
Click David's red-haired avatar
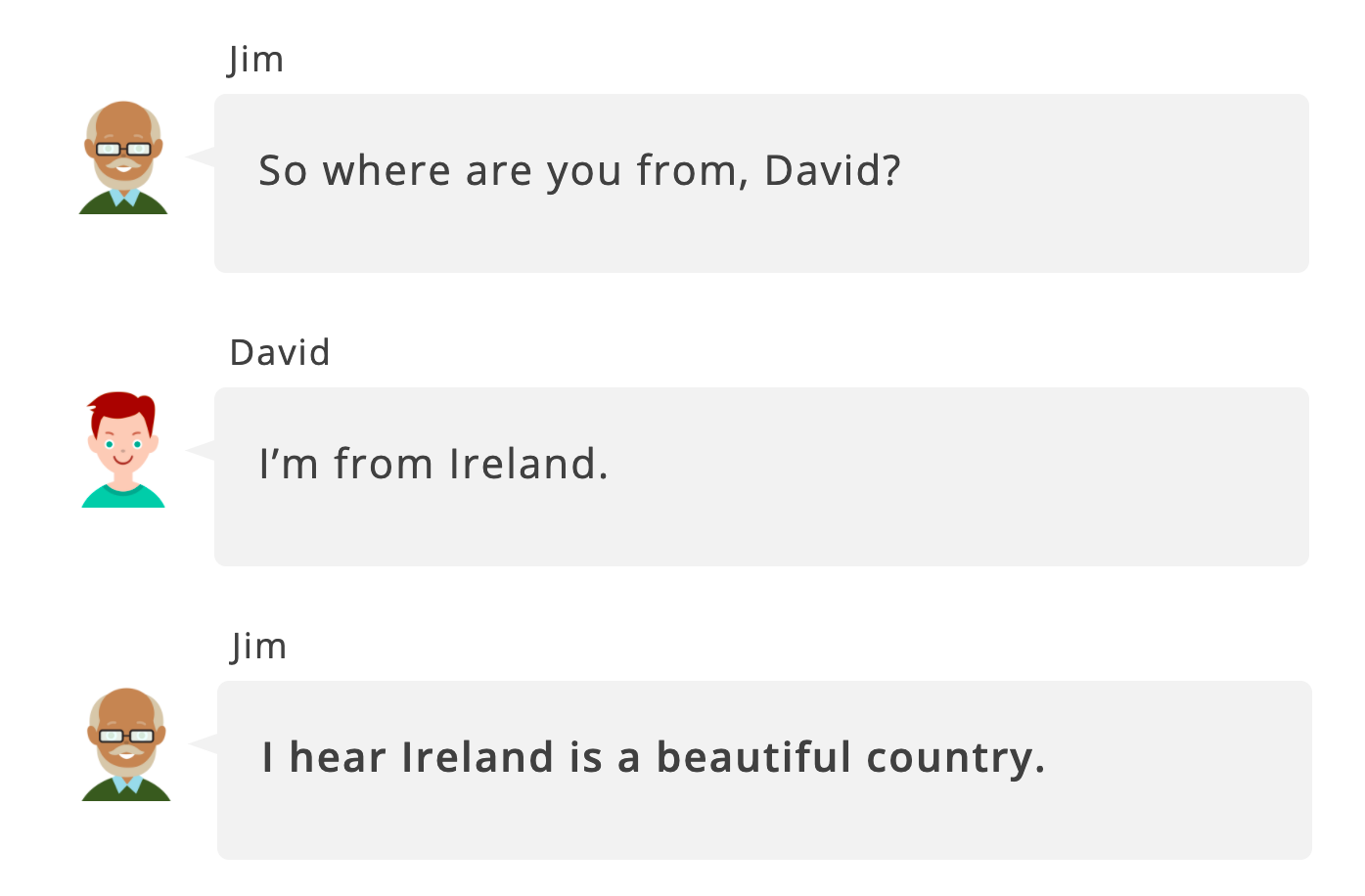[123, 451]
